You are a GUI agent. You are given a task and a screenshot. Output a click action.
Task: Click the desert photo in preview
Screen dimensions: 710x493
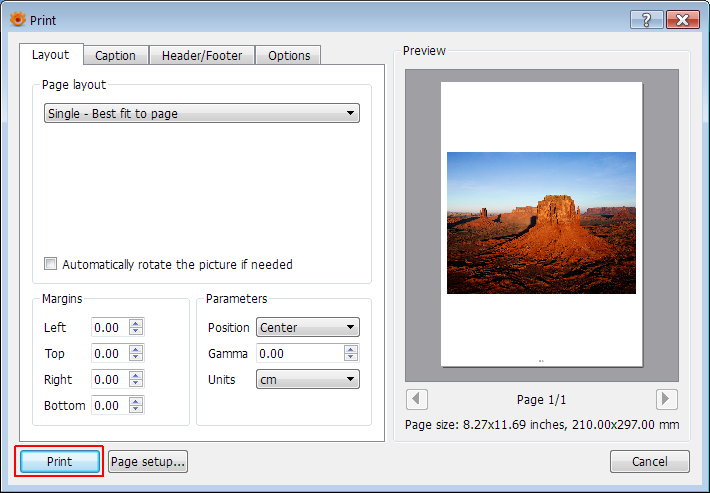[x=541, y=223]
